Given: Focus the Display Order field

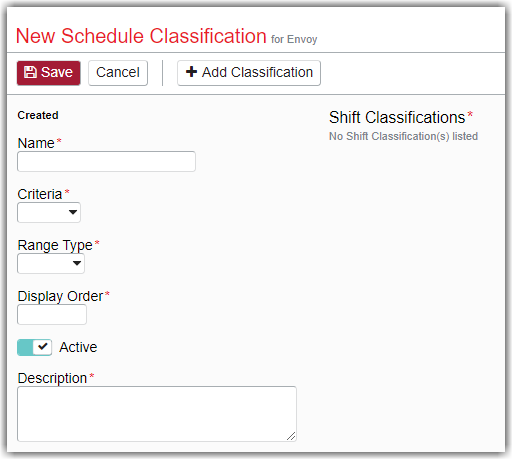Looking at the screenshot, I should (52, 314).
